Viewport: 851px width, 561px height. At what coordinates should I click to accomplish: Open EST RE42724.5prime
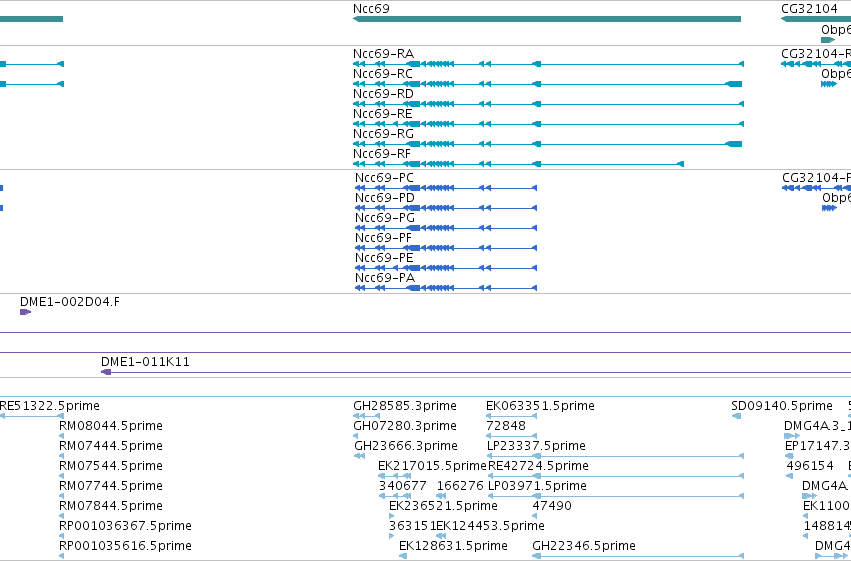[538, 467]
